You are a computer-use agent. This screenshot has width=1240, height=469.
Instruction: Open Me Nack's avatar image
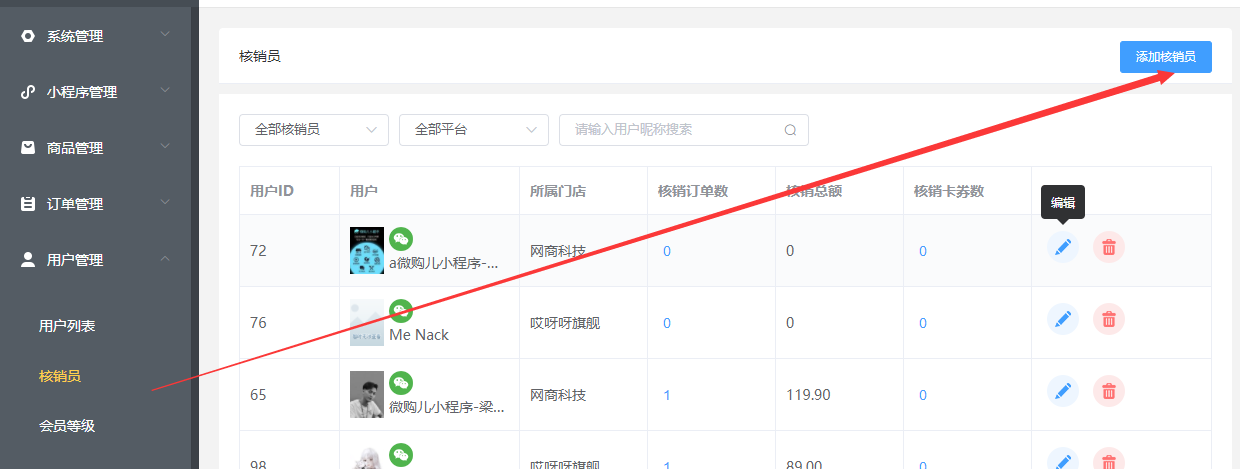pos(367,322)
